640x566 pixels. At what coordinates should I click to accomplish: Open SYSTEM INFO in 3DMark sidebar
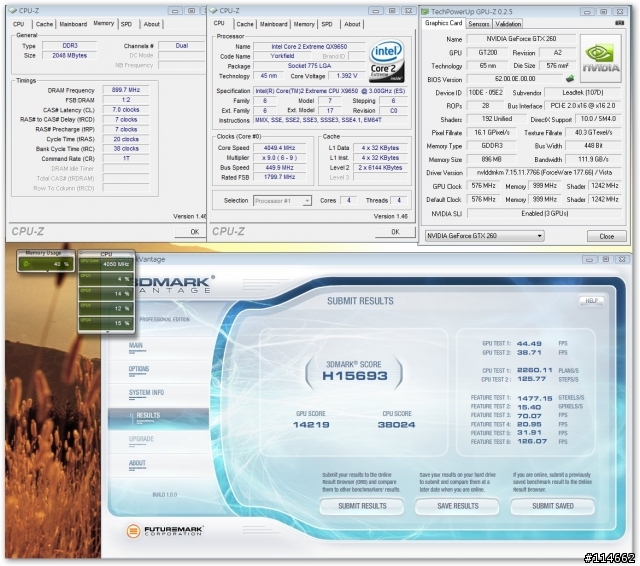click(146, 393)
